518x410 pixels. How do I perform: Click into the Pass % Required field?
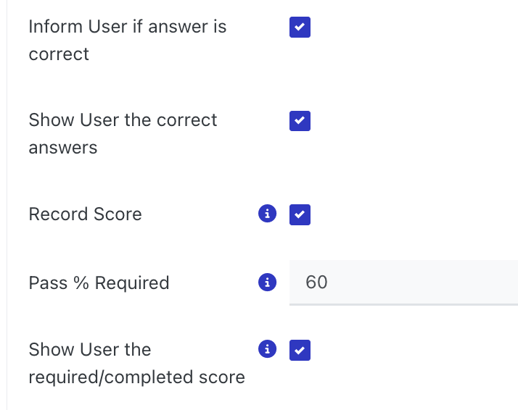pyautogui.click(x=403, y=283)
